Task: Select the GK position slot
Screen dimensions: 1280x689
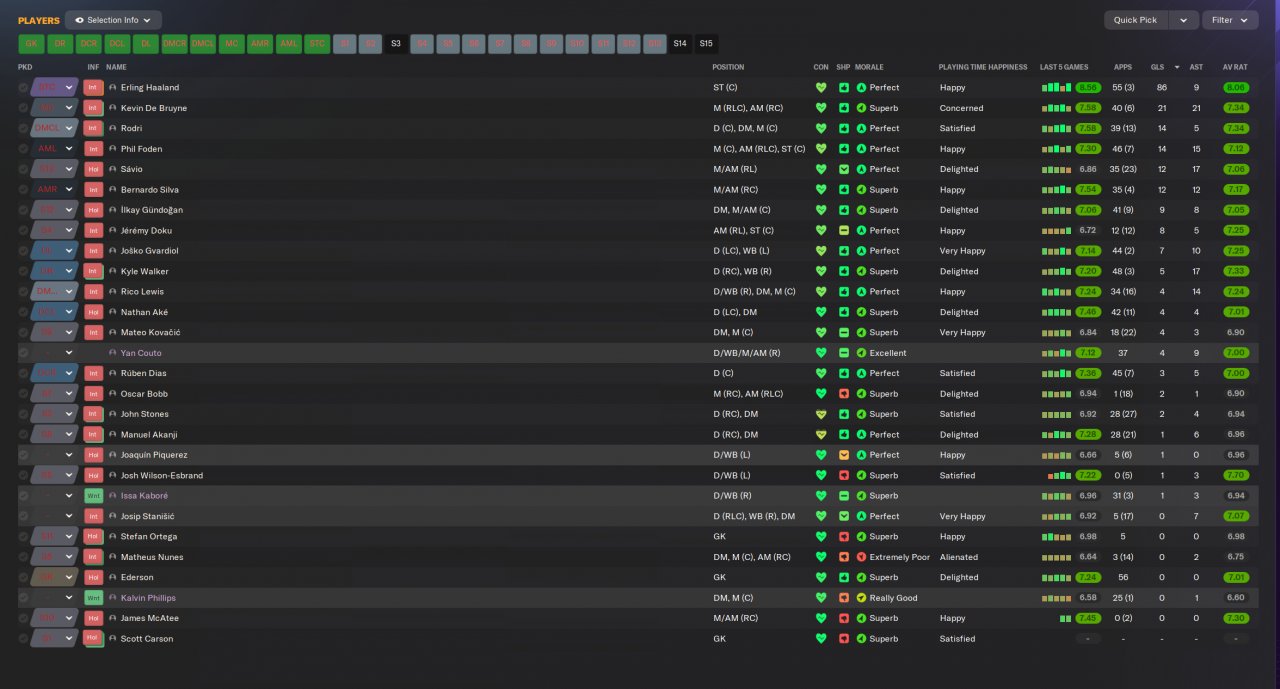Action: [x=31, y=44]
